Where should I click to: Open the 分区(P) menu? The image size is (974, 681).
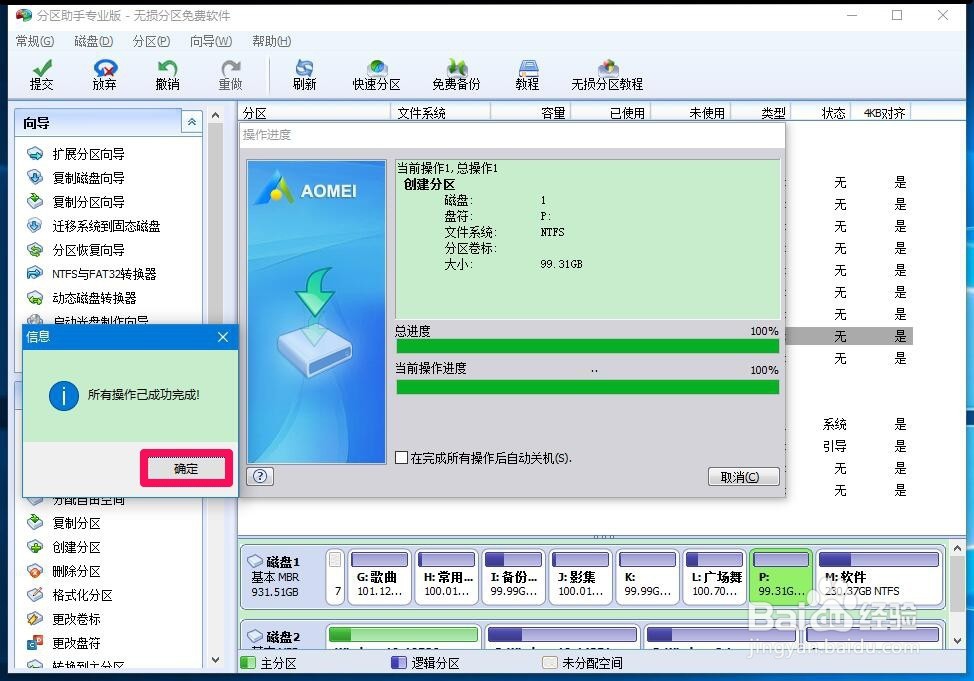152,41
